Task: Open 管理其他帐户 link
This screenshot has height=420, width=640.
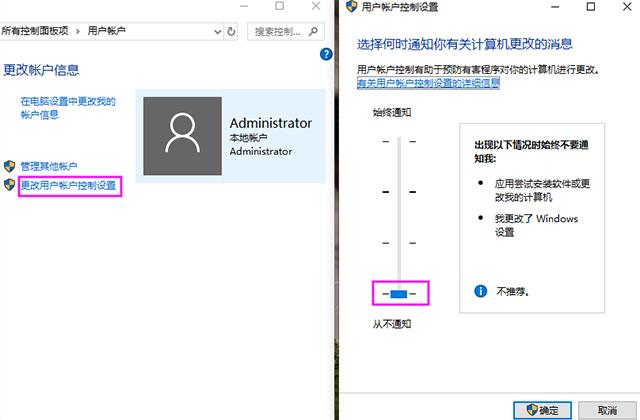Action: point(49,166)
